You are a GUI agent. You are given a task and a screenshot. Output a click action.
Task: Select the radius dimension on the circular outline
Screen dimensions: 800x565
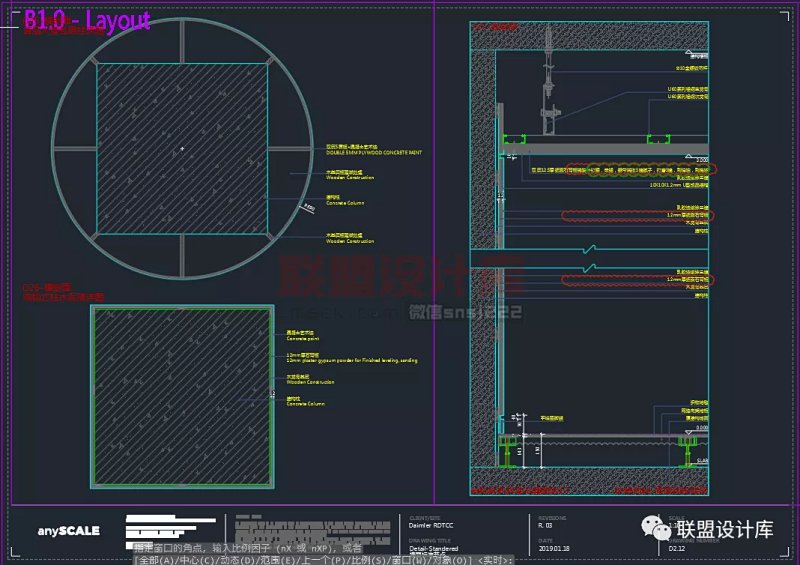(308, 207)
